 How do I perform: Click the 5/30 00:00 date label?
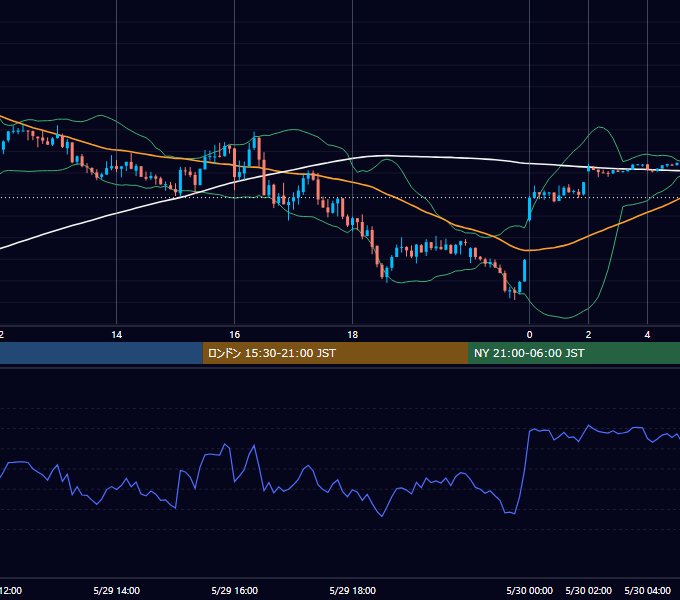pyautogui.click(x=530, y=590)
